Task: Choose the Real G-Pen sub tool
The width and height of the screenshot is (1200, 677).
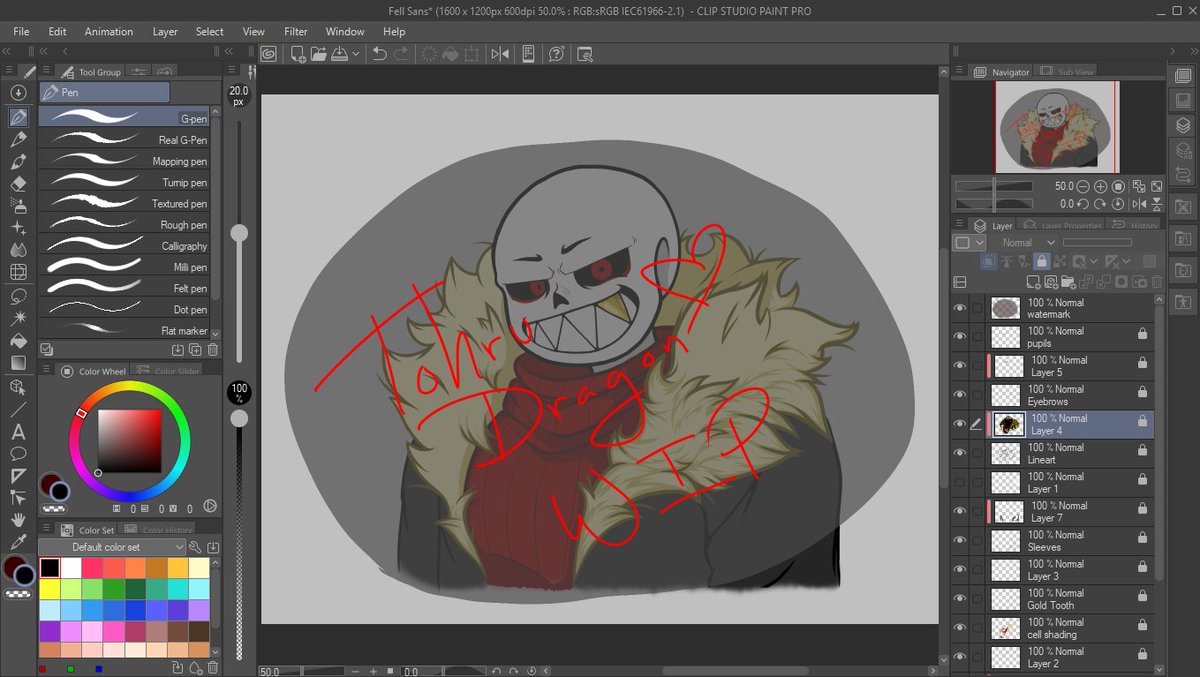Action: pyautogui.click(x=124, y=140)
